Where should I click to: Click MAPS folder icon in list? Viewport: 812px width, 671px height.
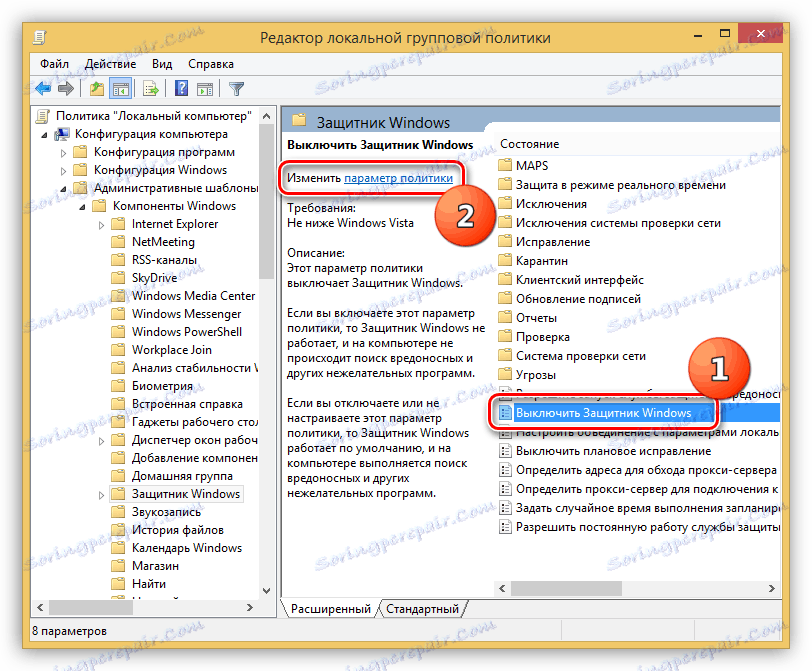click(x=504, y=166)
